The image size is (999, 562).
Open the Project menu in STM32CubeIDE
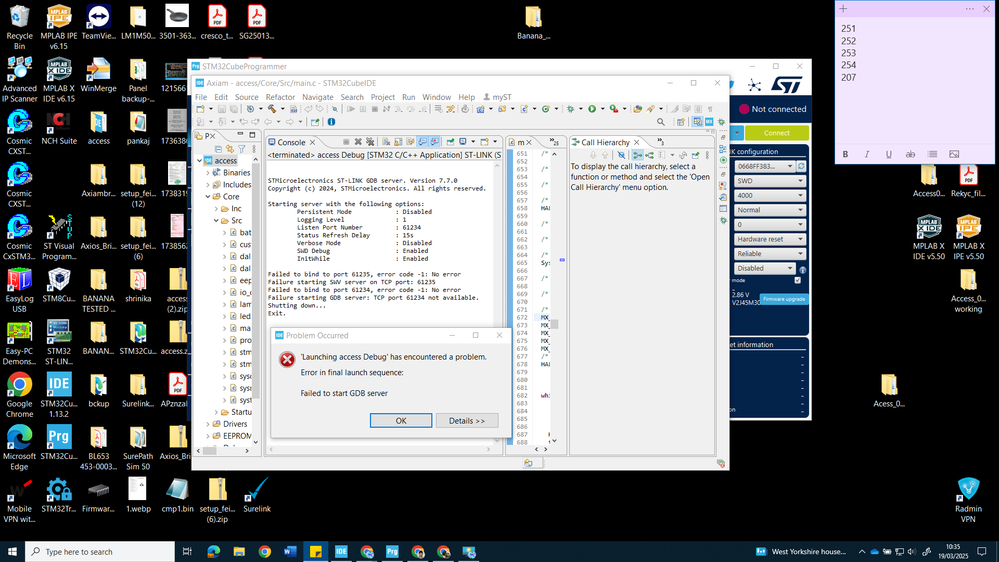pyautogui.click(x=382, y=97)
